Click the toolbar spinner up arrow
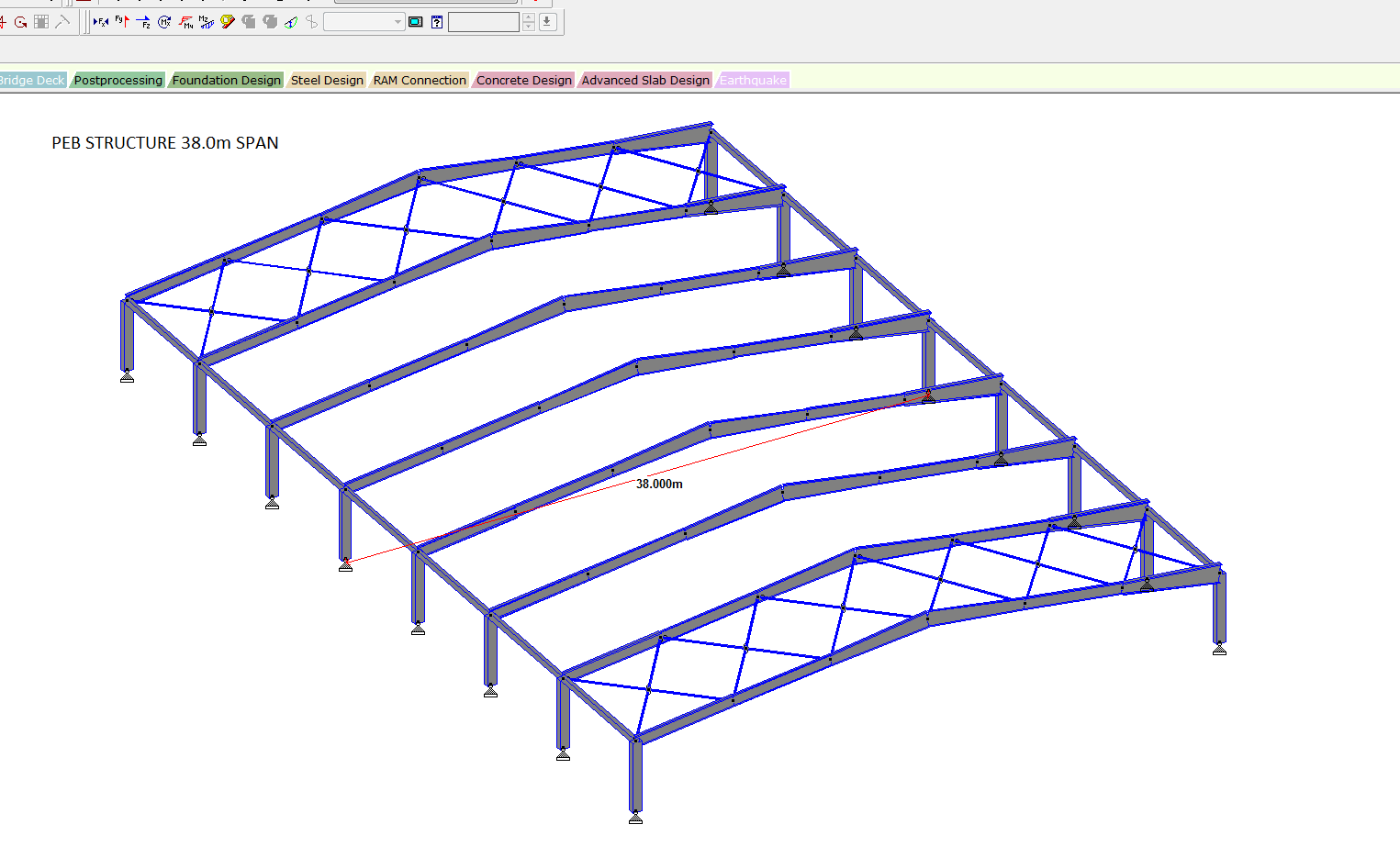Screen dimensions: 1400x847 [529, 17]
